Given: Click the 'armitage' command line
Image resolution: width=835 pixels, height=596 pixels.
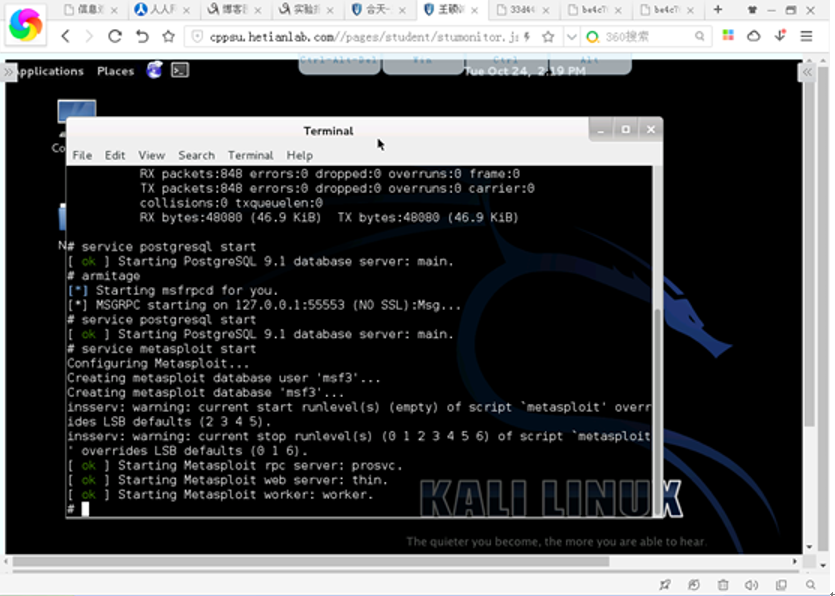Looking at the screenshot, I should point(104,276).
